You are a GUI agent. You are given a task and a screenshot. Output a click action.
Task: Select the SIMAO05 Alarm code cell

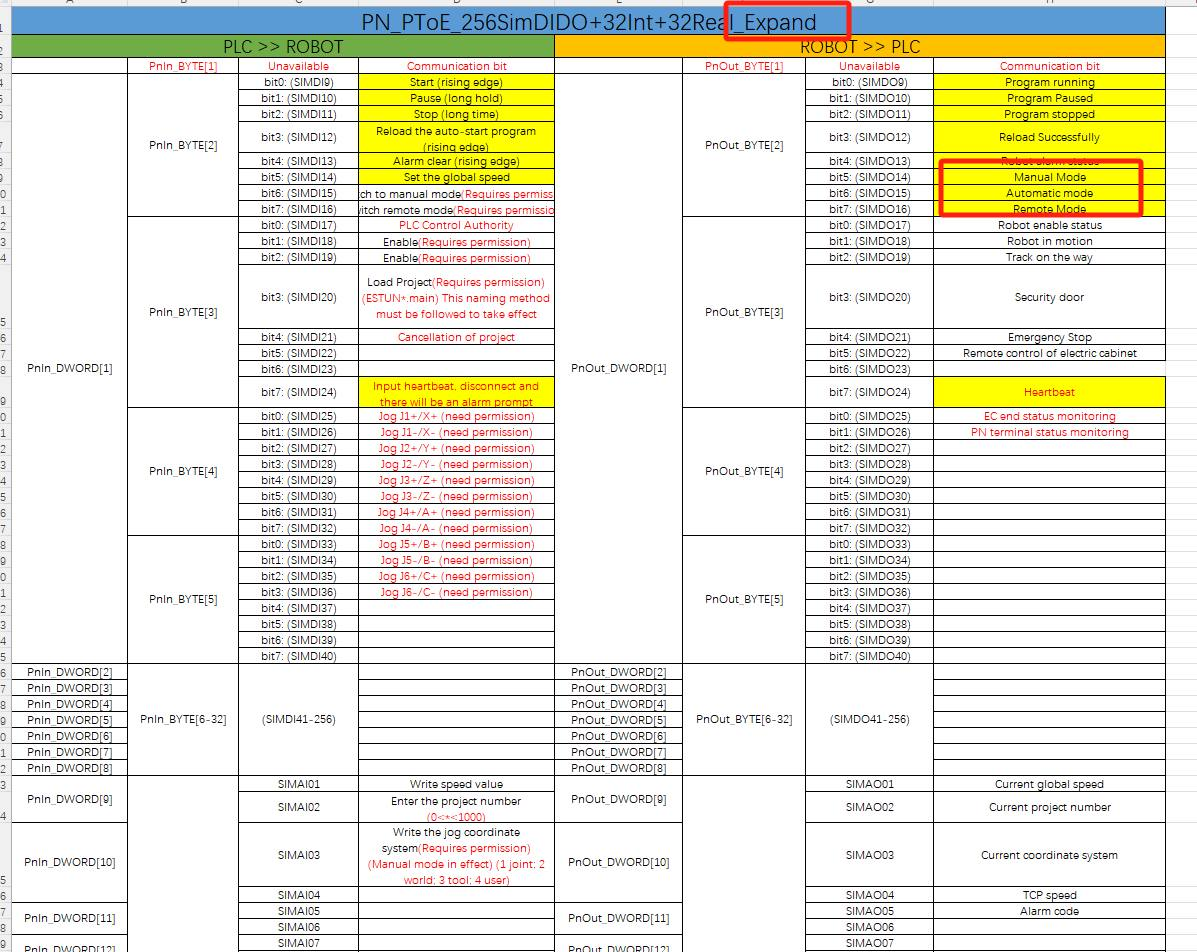(x=1050, y=911)
